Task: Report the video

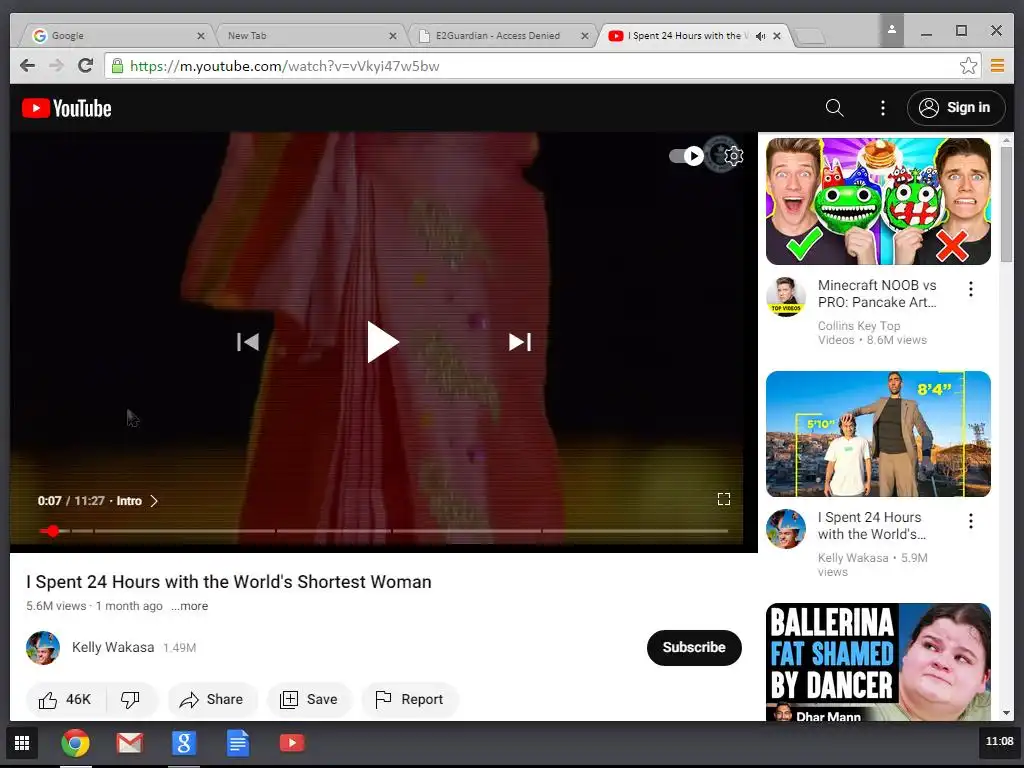Action: click(x=409, y=699)
